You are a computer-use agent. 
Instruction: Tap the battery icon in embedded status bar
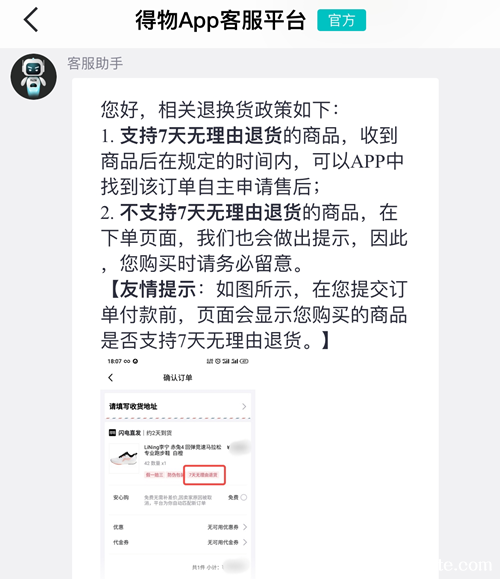tap(244, 361)
